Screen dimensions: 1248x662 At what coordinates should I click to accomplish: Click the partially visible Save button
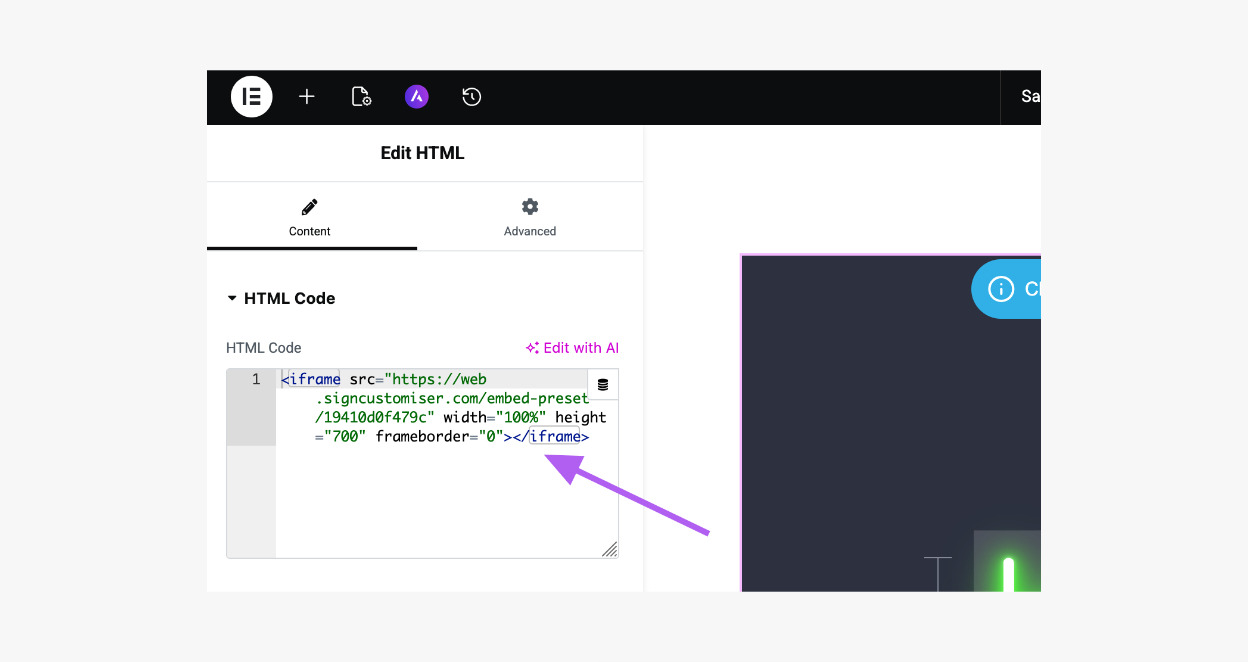[1029, 97]
